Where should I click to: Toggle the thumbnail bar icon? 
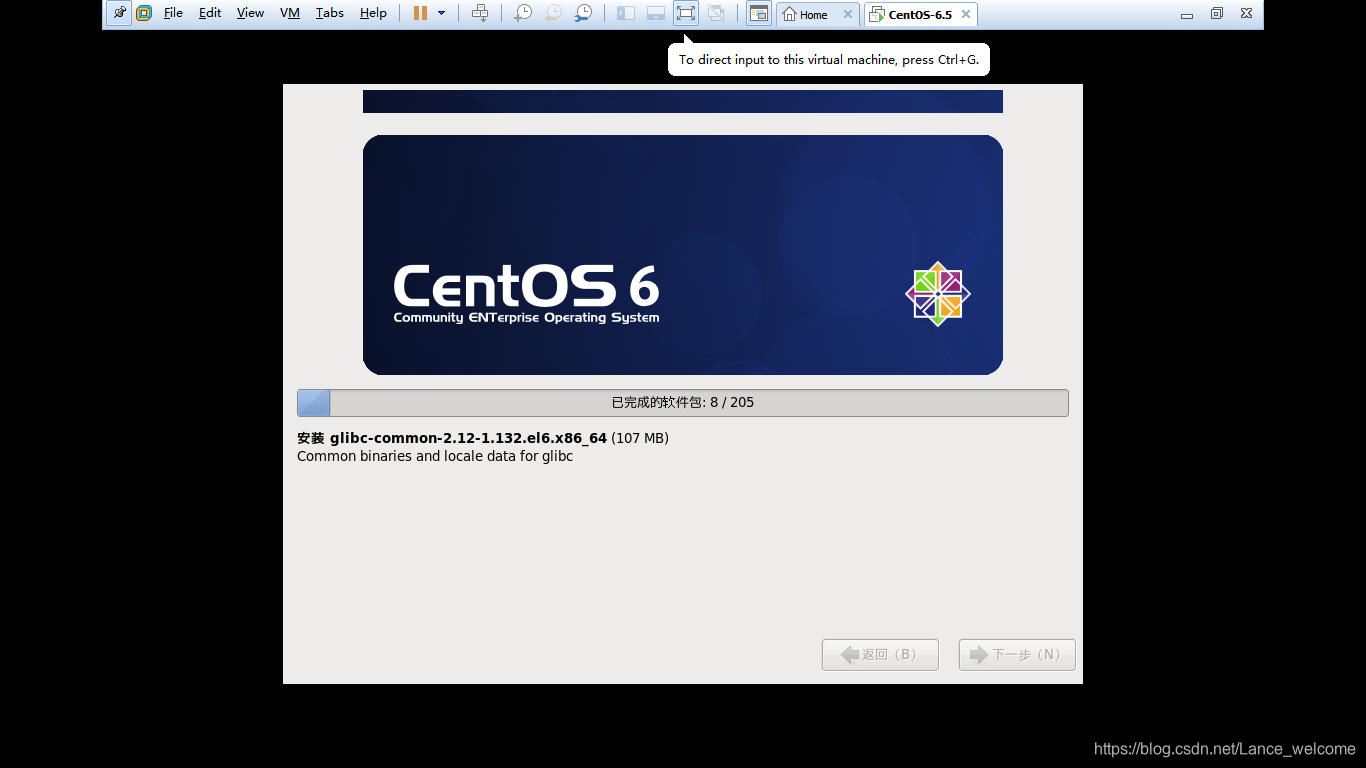pyautogui.click(x=656, y=14)
